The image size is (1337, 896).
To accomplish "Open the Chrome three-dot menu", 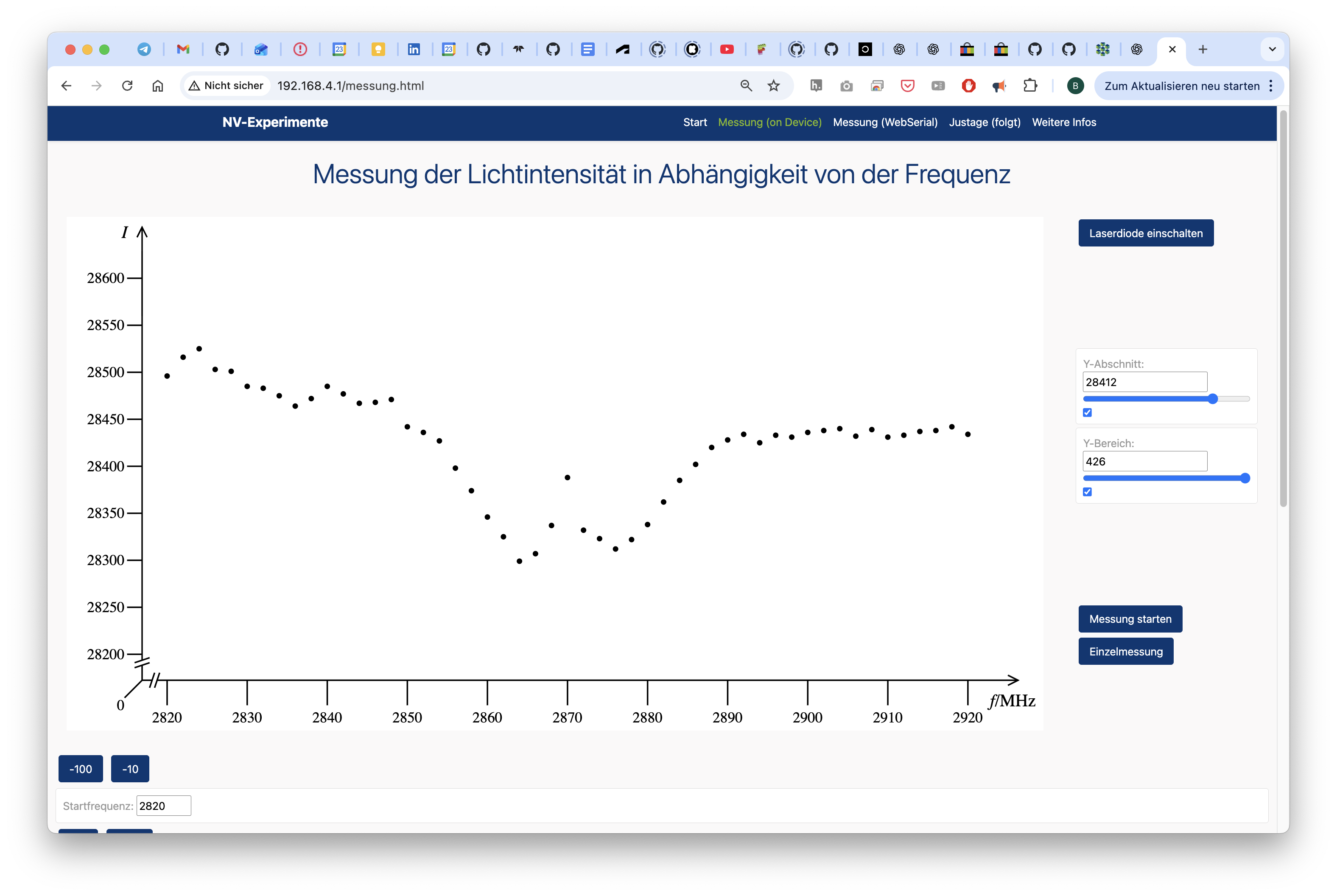I will click(1271, 86).
